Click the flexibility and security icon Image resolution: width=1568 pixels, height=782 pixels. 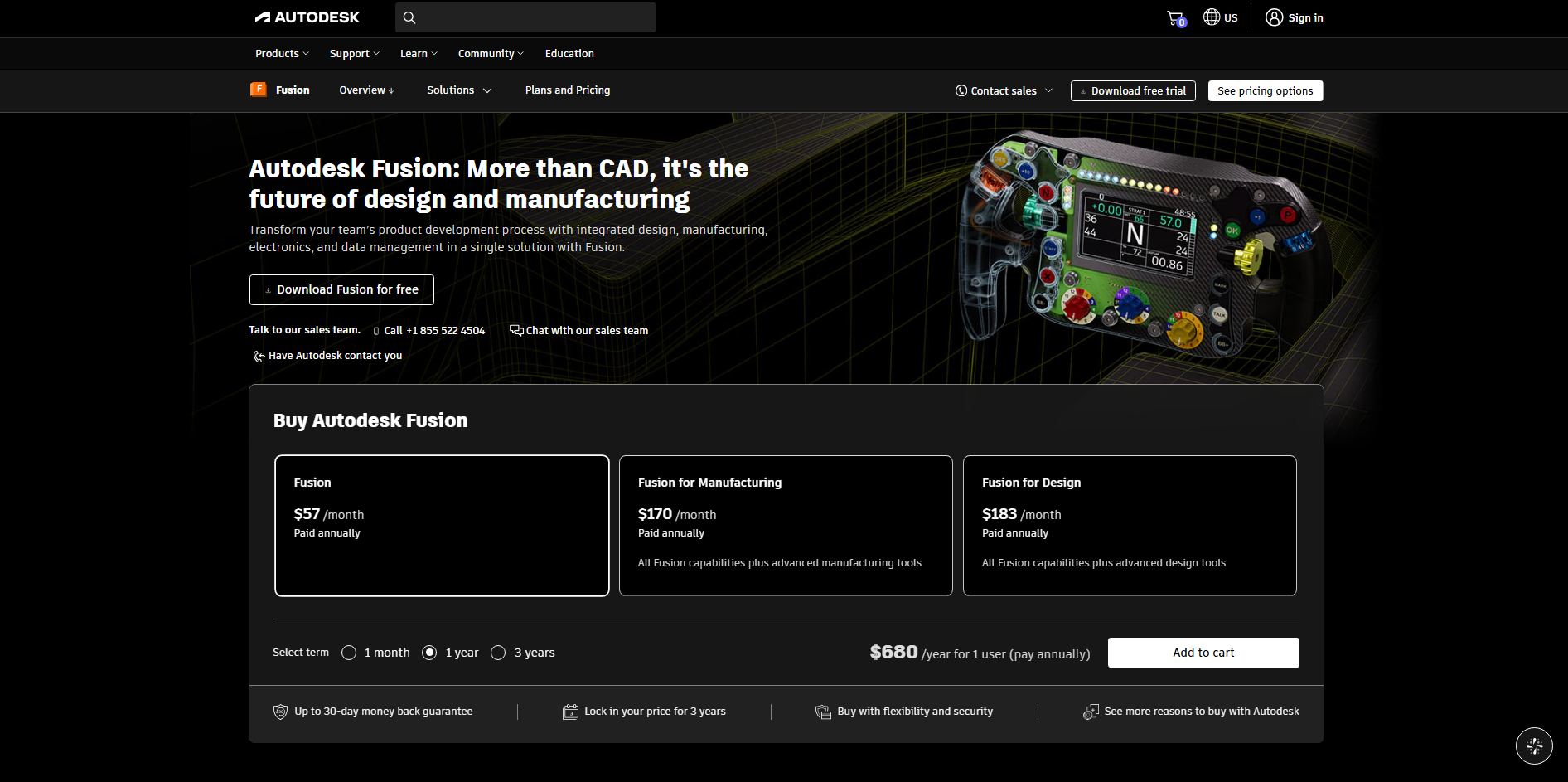point(823,712)
